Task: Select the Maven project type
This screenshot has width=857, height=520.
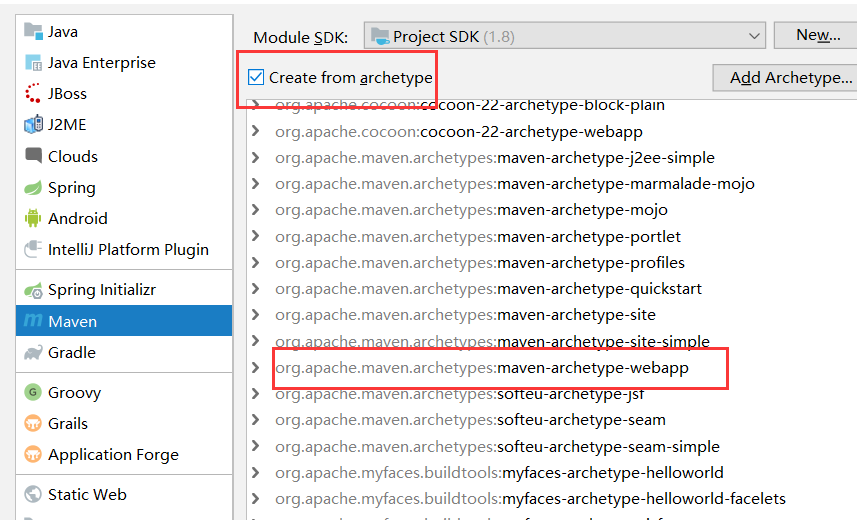Action: (x=124, y=321)
